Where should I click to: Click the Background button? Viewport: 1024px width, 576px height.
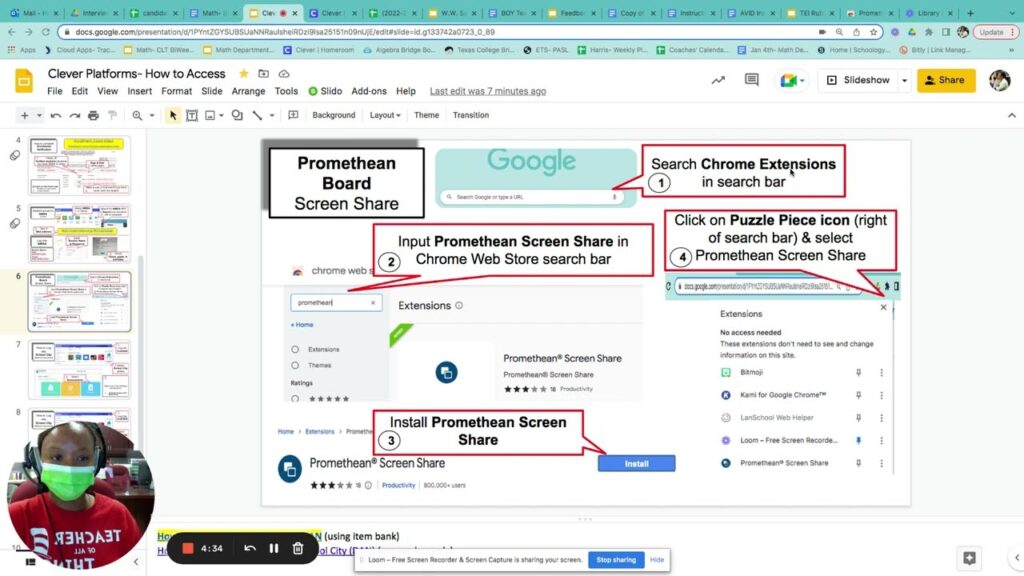click(x=334, y=116)
